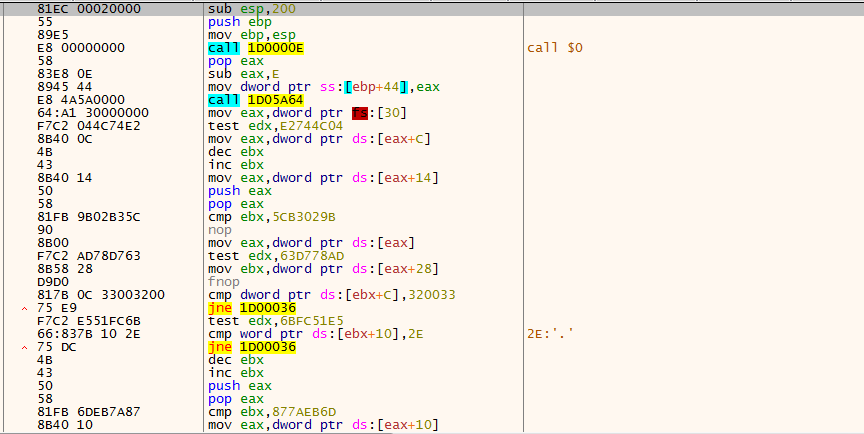
Task: Click opcode bytes '81FB 9B02B35C'
Action: tap(89, 217)
